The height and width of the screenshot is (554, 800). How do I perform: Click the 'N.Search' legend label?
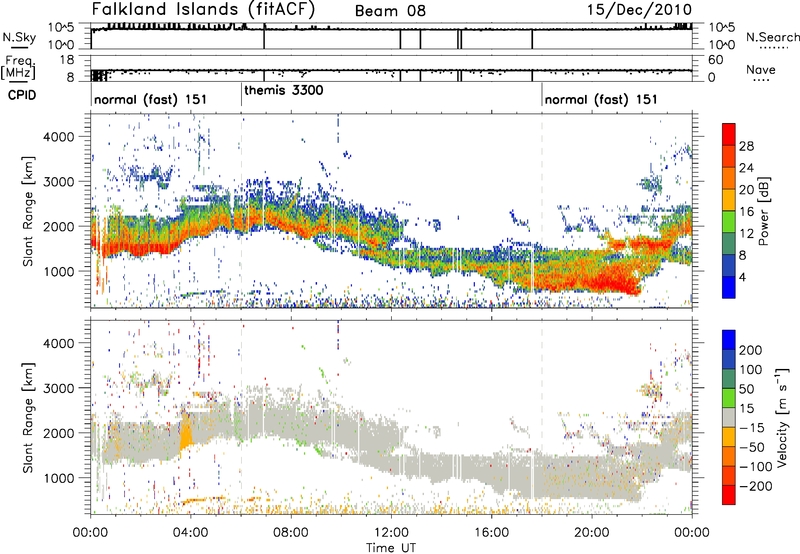pyautogui.click(x=772, y=37)
